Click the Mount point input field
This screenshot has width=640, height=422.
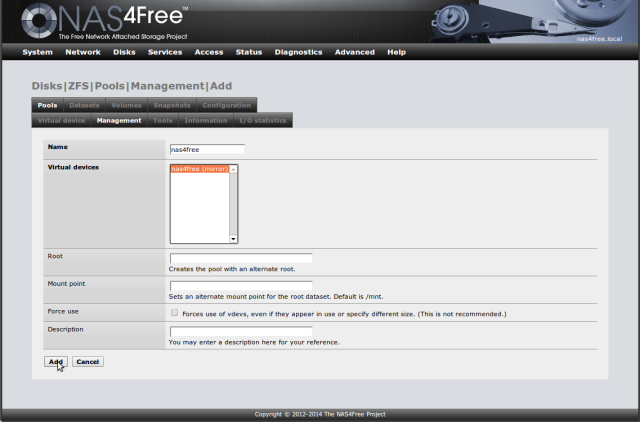click(x=241, y=286)
